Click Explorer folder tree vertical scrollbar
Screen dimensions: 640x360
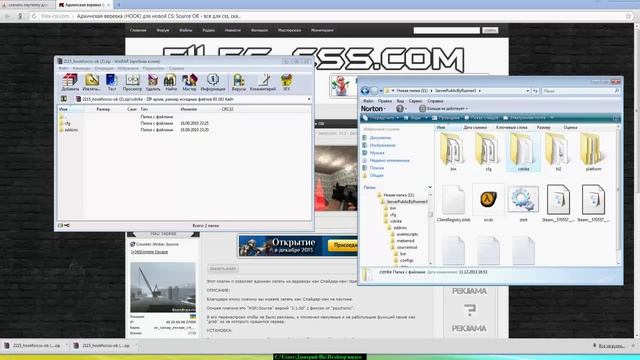tap(430, 229)
